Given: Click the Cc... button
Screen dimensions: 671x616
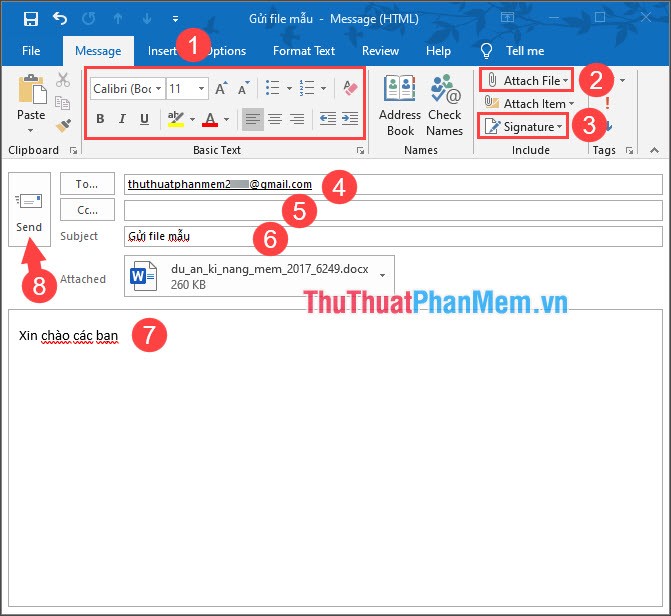Looking at the screenshot, I should [87, 210].
